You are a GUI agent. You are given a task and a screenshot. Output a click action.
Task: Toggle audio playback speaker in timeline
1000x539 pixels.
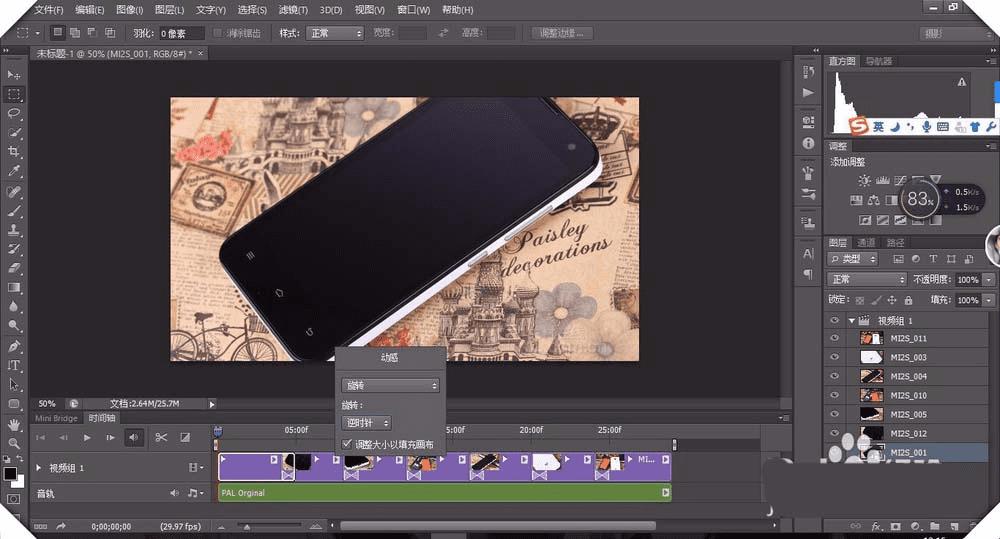click(x=134, y=437)
